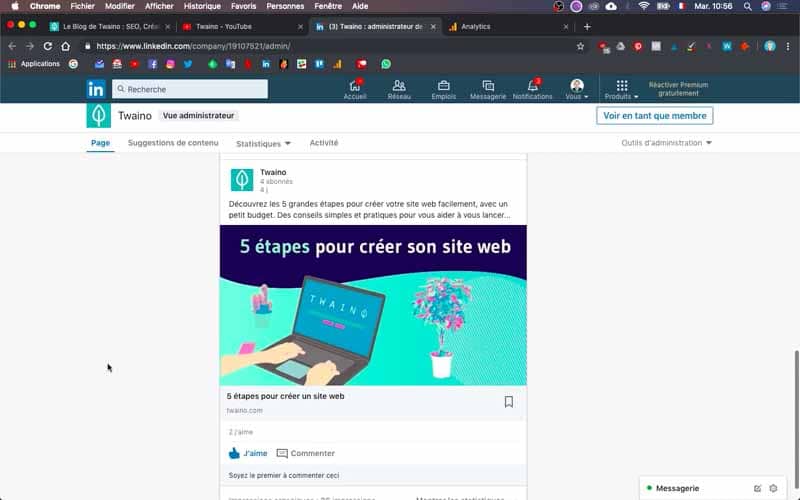Go to Chrome home page icon

pos(65,46)
